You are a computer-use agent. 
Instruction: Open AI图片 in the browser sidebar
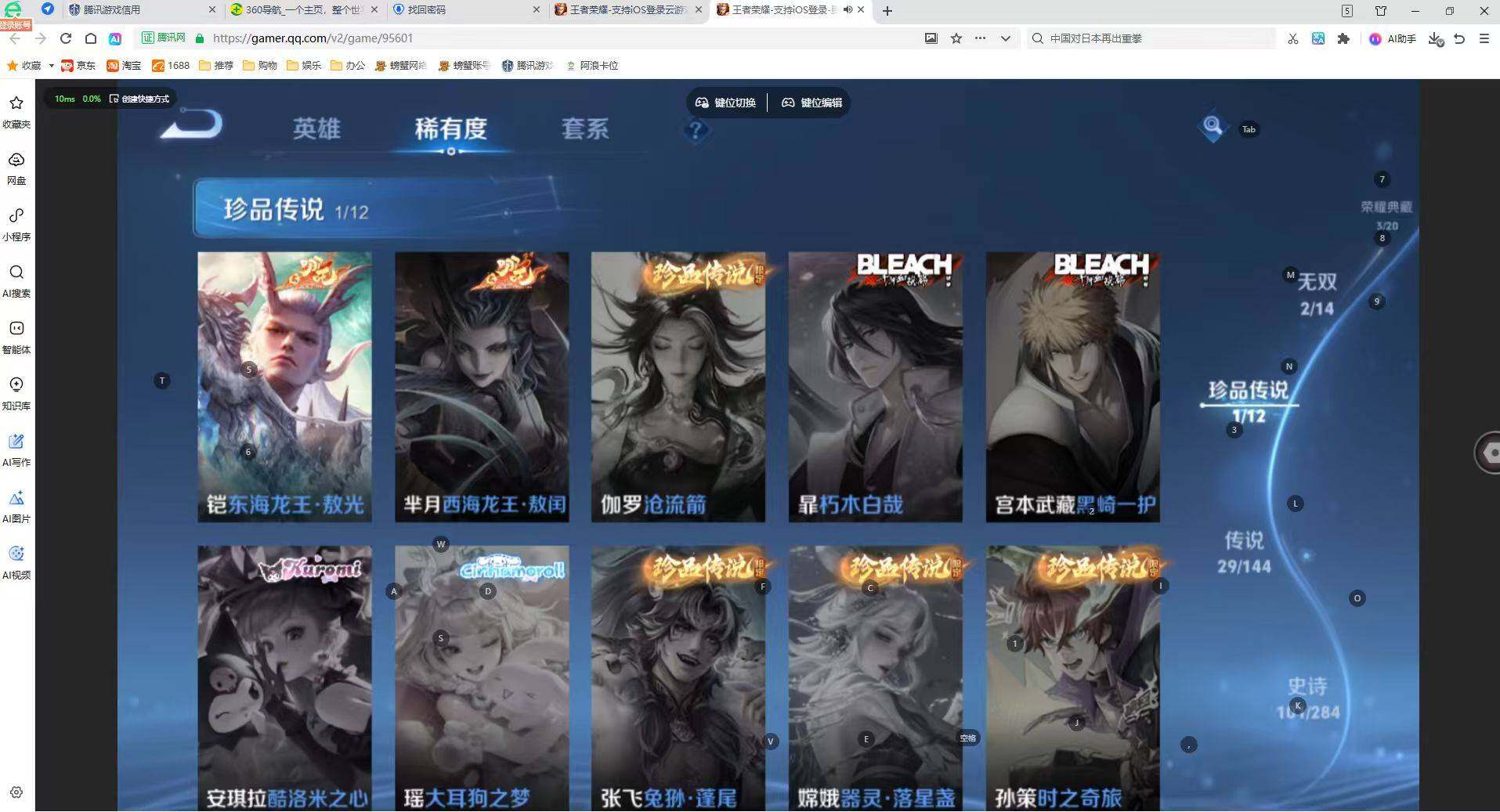(16, 507)
